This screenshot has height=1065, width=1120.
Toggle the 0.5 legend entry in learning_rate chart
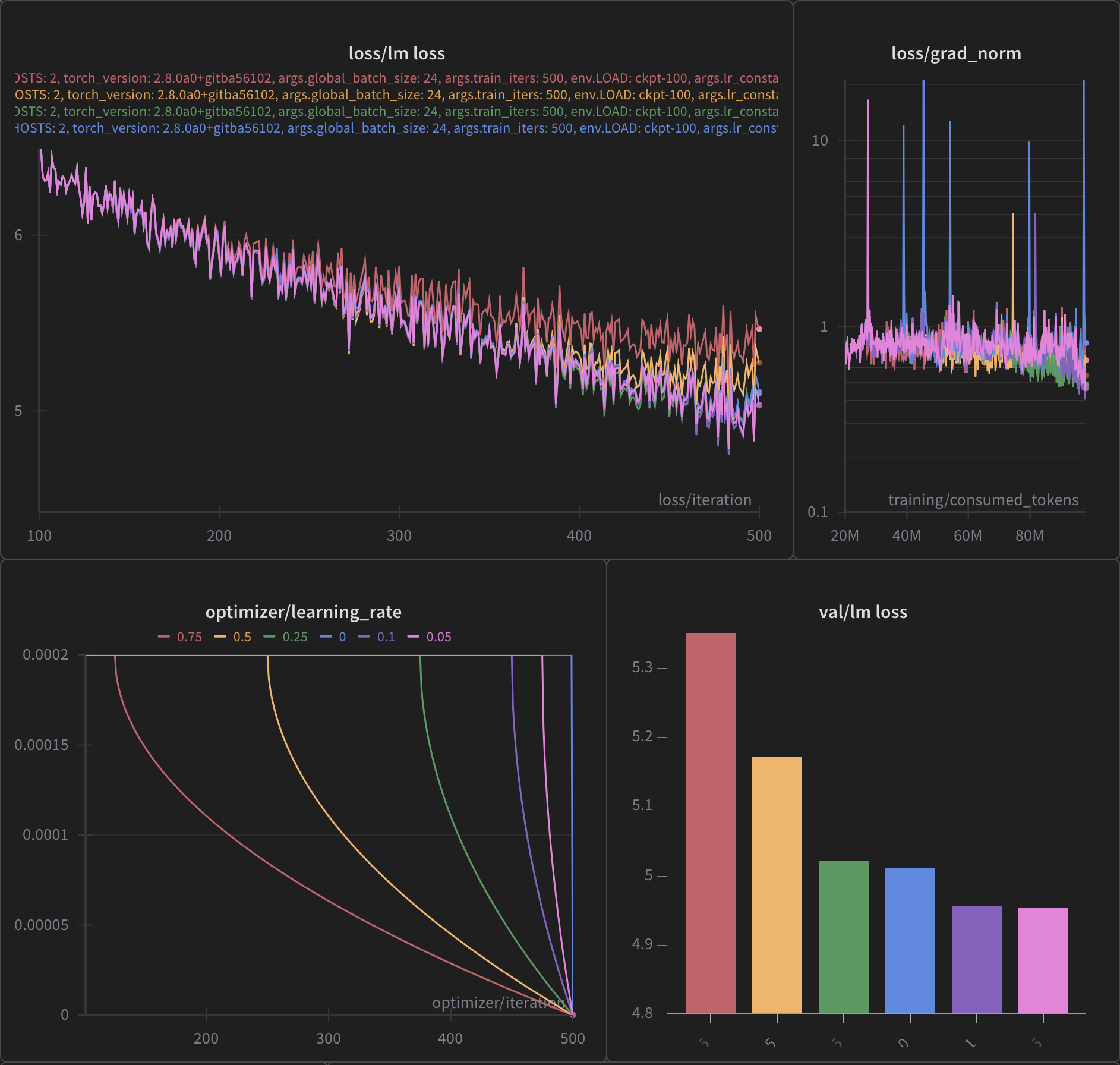pyautogui.click(x=233, y=637)
